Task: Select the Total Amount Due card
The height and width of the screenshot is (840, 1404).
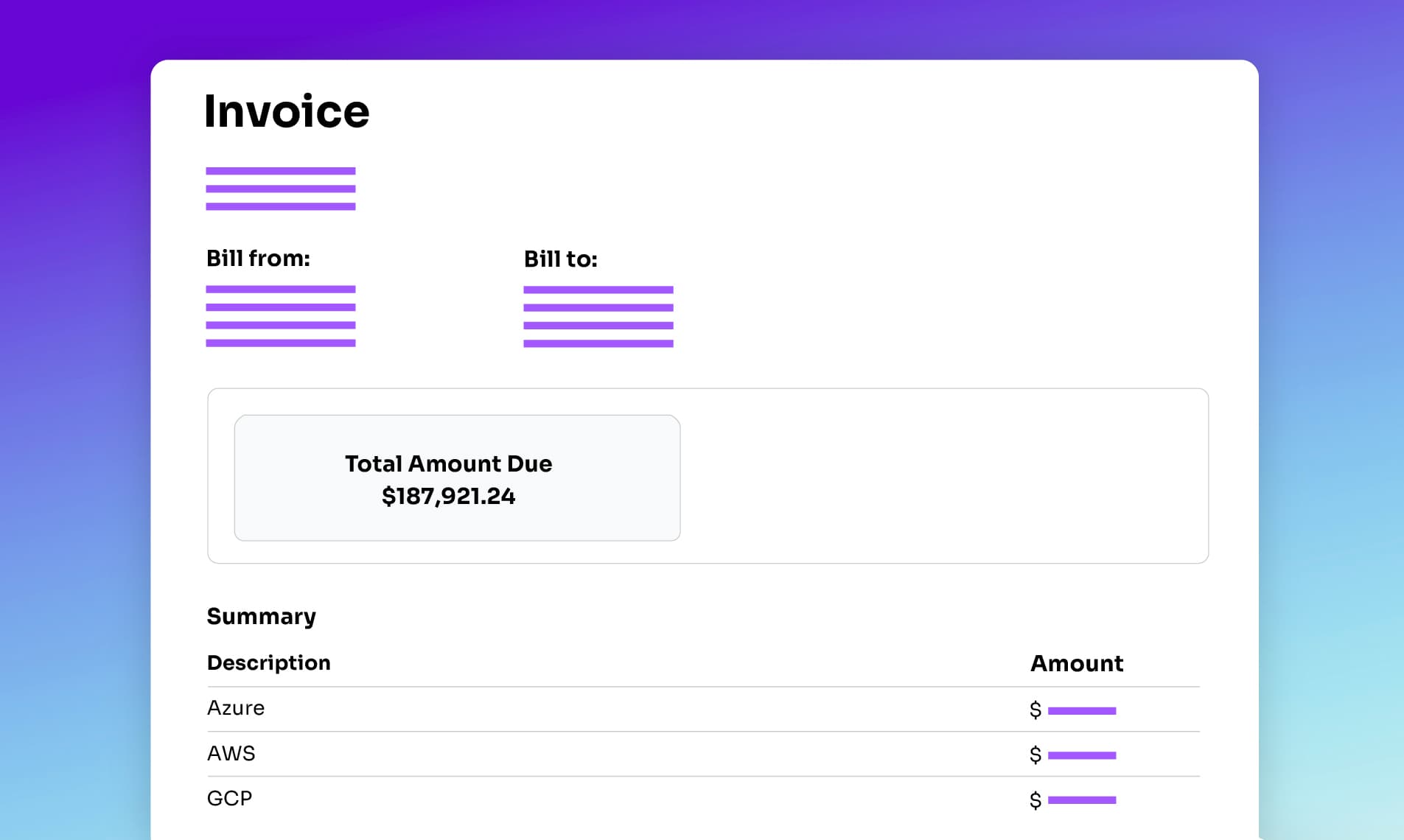Action: point(457,477)
